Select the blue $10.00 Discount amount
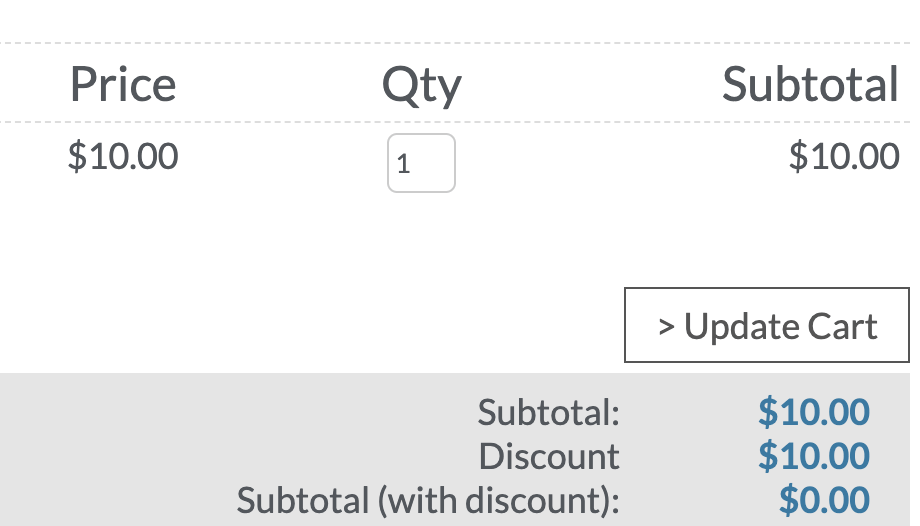 point(813,456)
